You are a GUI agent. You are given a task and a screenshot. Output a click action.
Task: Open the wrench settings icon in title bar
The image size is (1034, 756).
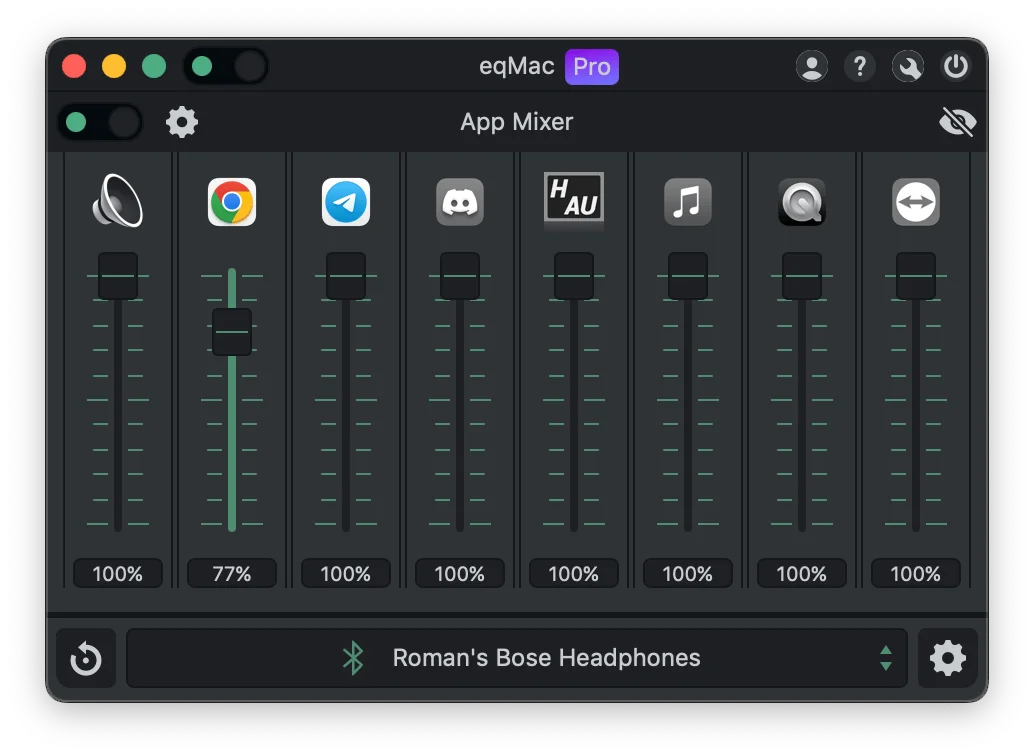point(908,67)
